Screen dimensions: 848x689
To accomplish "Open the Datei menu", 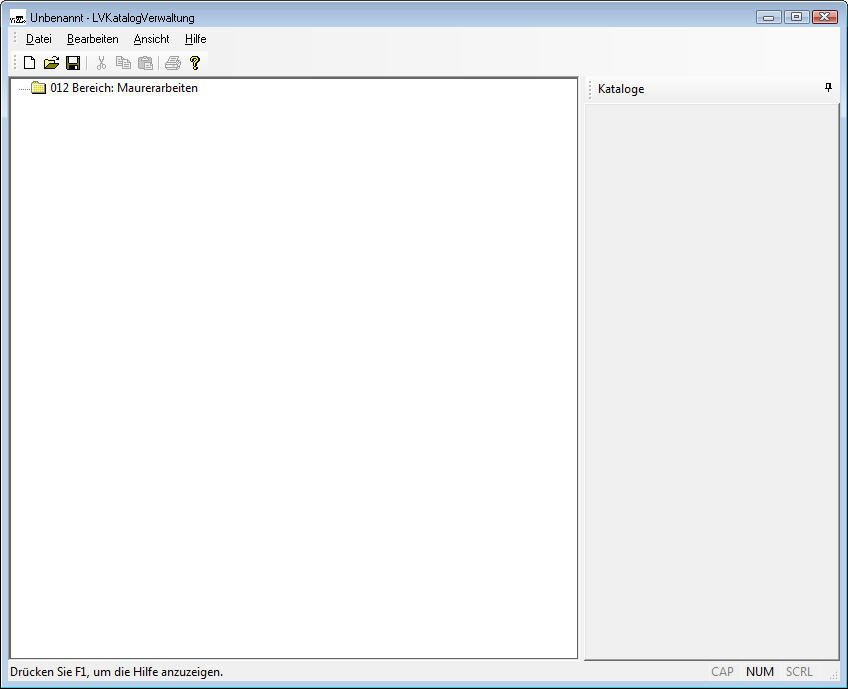I will click(39, 39).
